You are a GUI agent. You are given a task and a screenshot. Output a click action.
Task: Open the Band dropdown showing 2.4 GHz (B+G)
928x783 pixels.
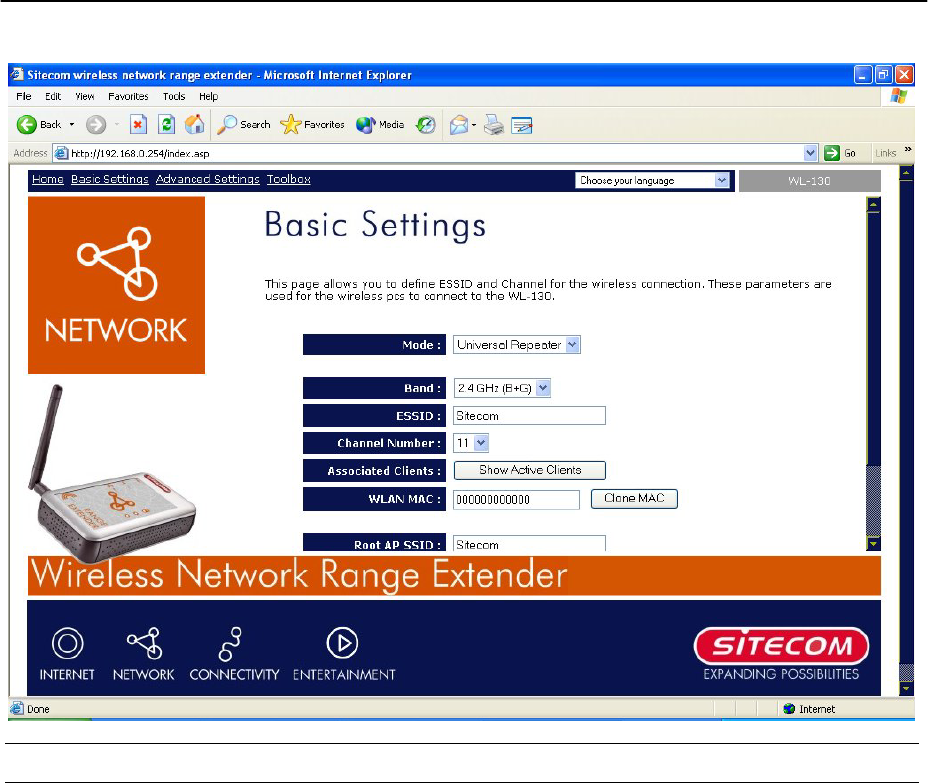(x=543, y=388)
